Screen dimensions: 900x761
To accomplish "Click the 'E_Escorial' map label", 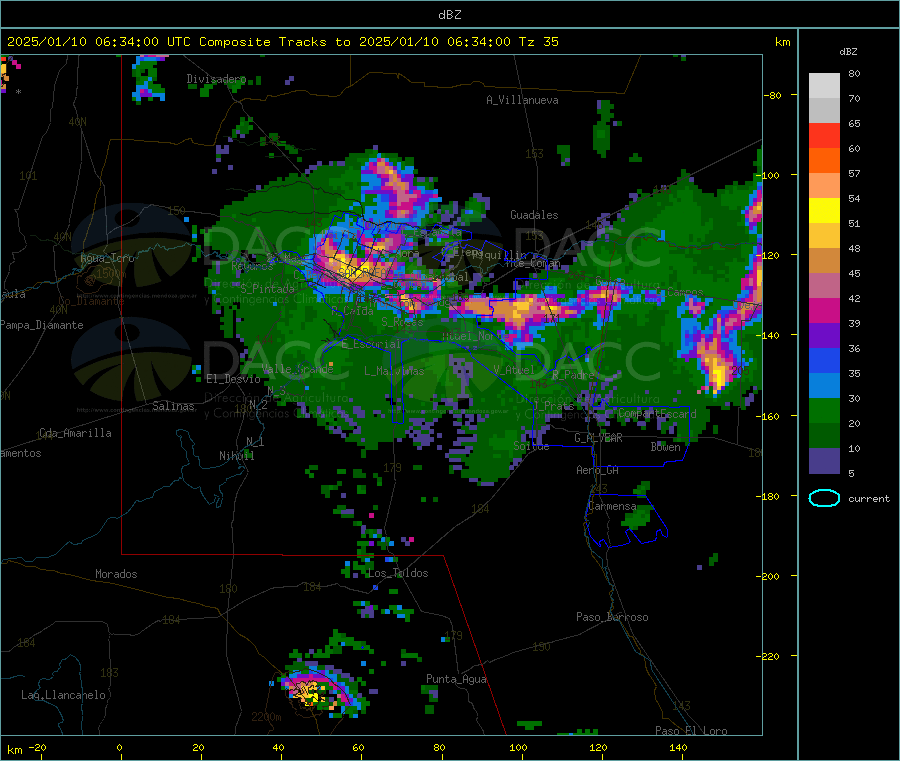I will click(371, 344).
